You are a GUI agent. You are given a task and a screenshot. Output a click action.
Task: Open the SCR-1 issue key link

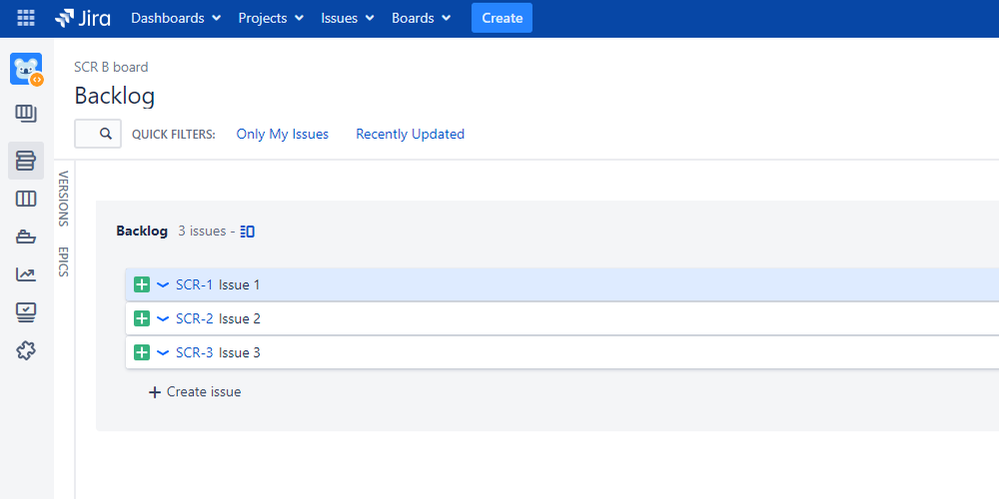click(x=194, y=285)
